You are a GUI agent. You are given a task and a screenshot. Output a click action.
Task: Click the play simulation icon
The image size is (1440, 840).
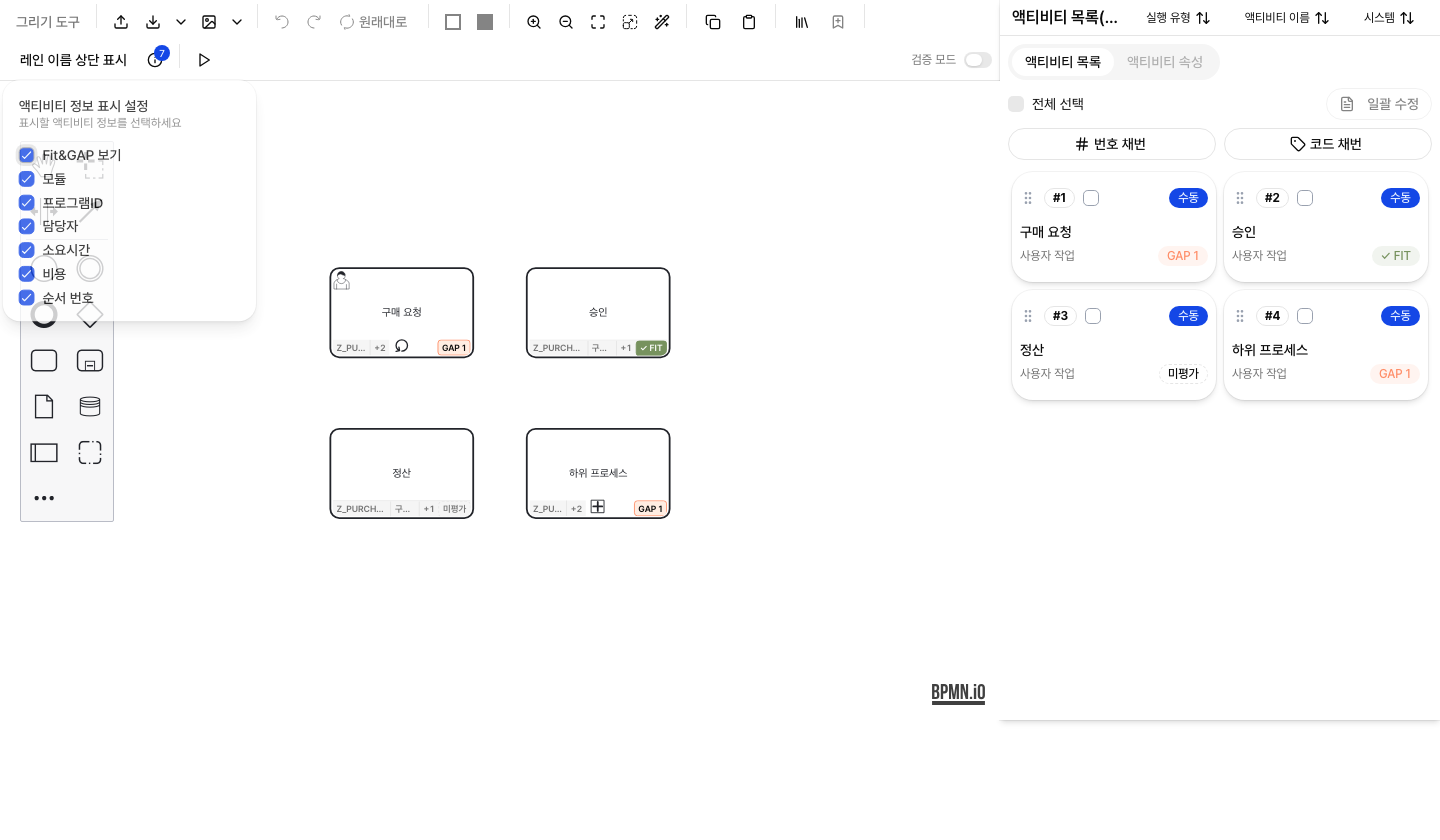(204, 60)
